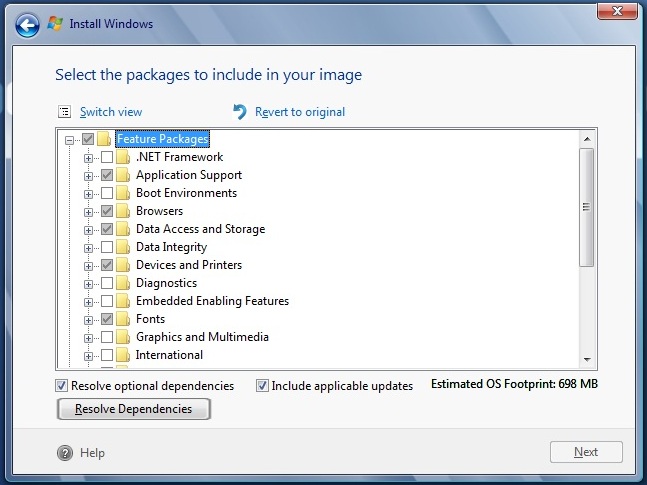Check the .NET Framework checkbox
This screenshot has height=485, width=647.
(x=107, y=157)
